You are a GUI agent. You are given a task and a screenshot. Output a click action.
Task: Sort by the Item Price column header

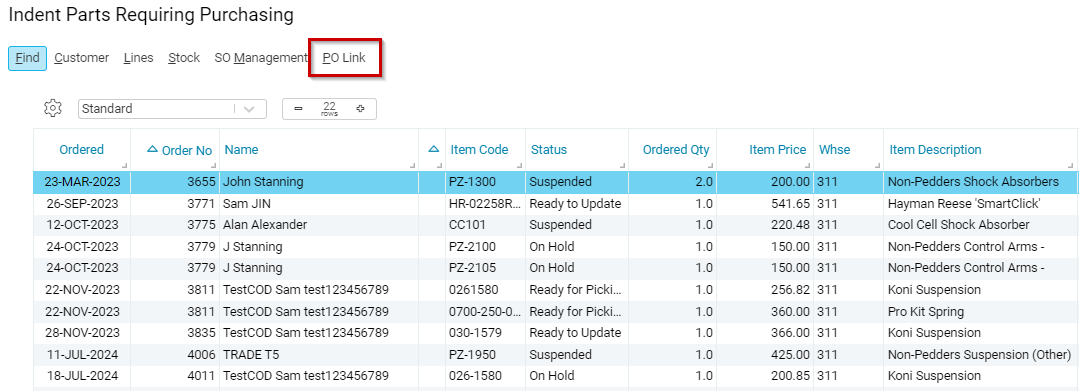[x=778, y=149]
